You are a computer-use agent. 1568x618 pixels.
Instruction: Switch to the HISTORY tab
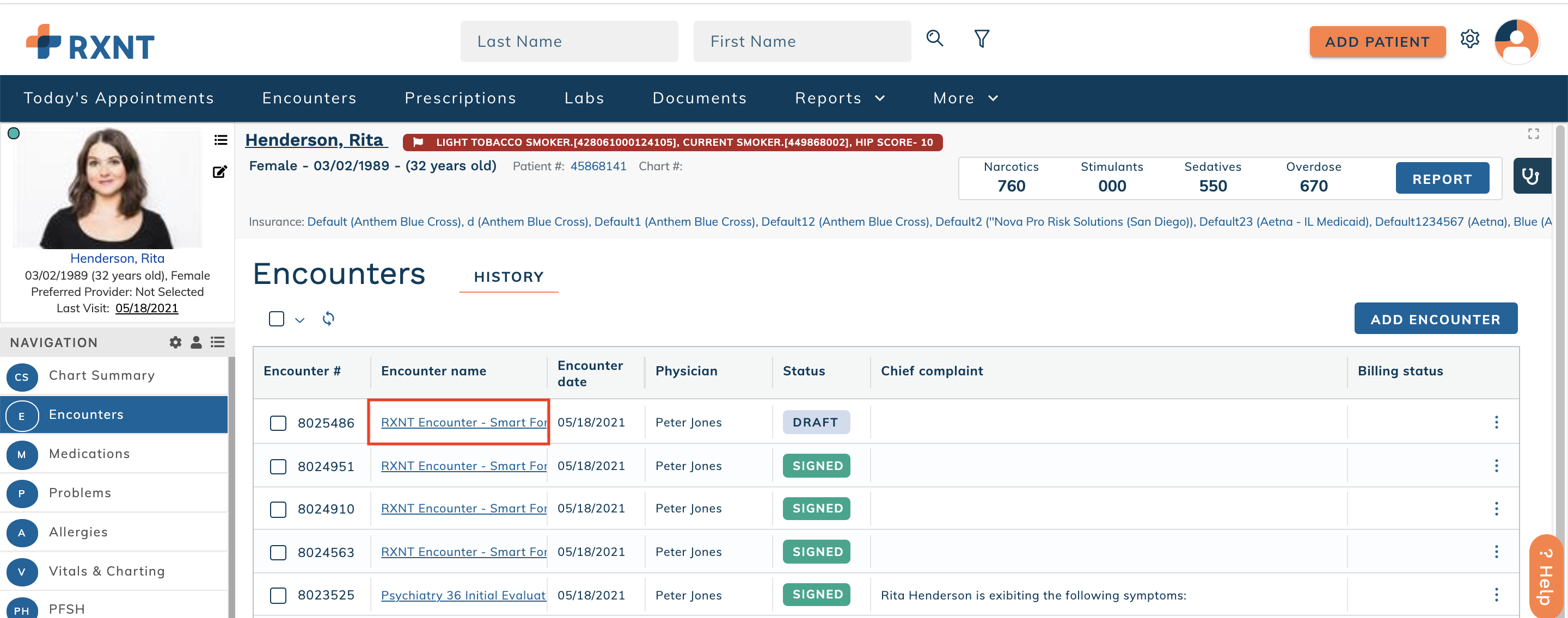pyautogui.click(x=509, y=277)
